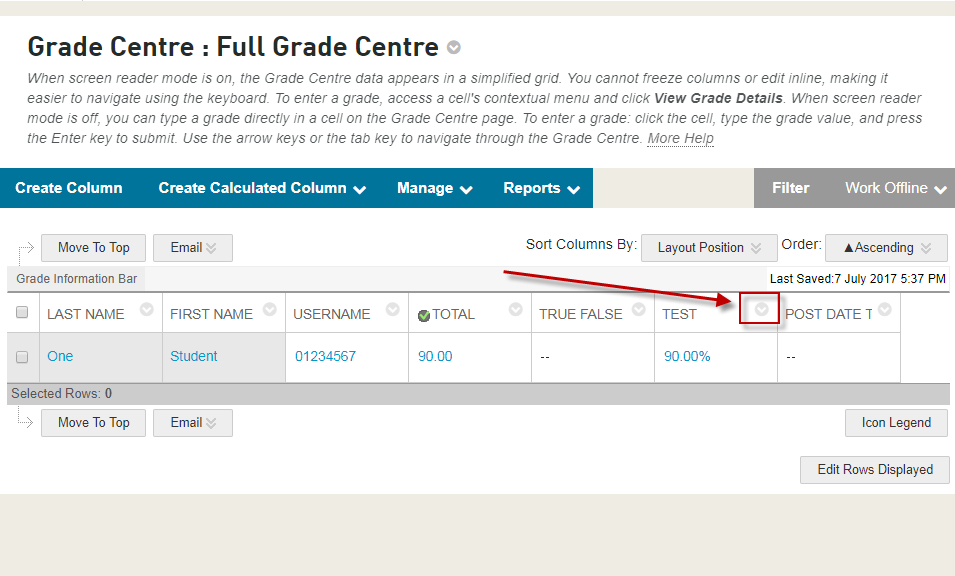Open First Name column options chevron
This screenshot has height=576, width=955.
coord(270,310)
